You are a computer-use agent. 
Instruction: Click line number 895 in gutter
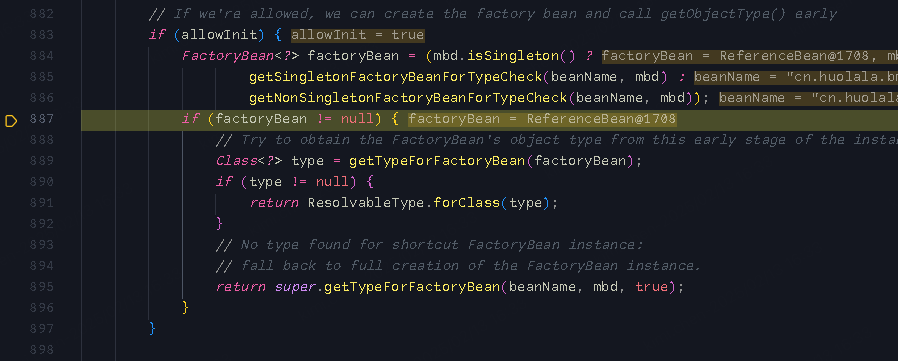pyautogui.click(x=41, y=287)
